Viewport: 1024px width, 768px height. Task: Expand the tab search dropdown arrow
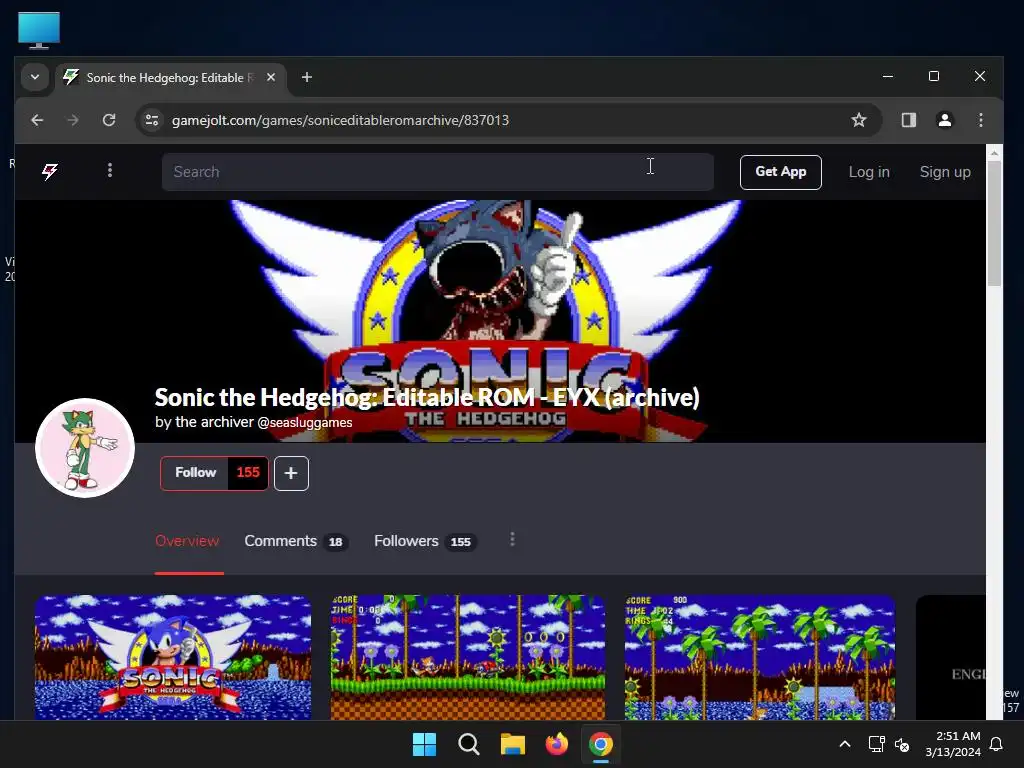(35, 77)
